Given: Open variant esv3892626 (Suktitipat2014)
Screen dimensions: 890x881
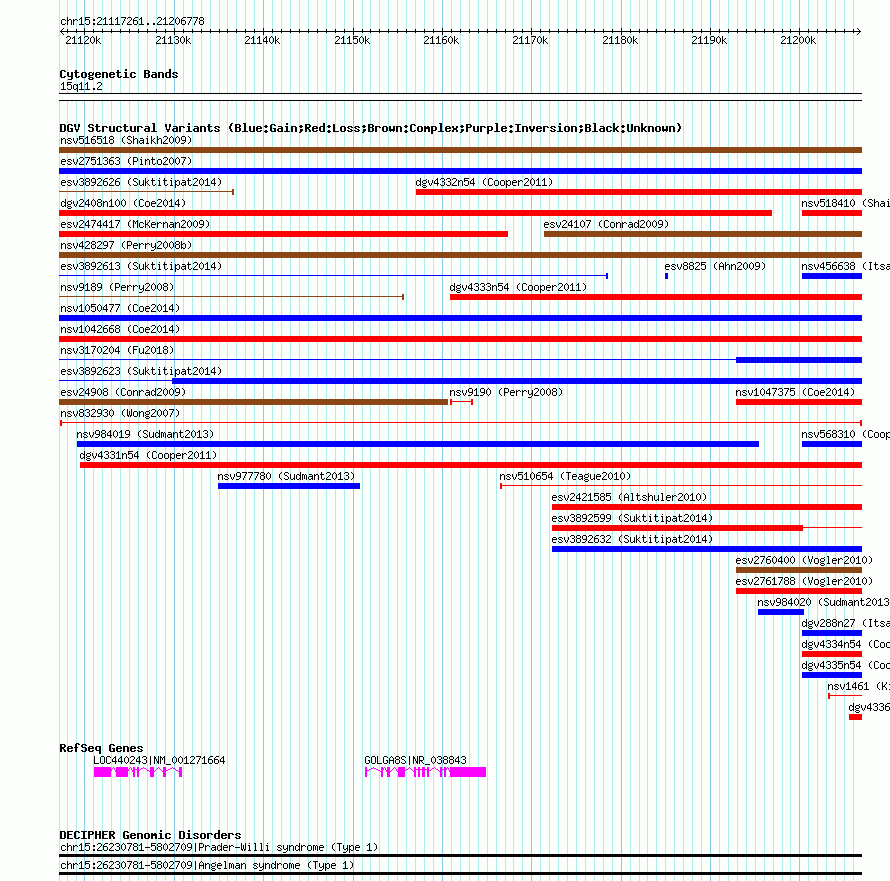Looking at the screenshot, I should coord(141,182).
